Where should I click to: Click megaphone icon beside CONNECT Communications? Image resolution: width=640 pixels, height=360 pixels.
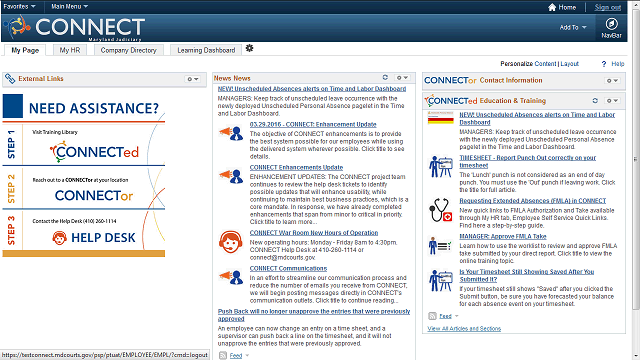click(x=231, y=277)
